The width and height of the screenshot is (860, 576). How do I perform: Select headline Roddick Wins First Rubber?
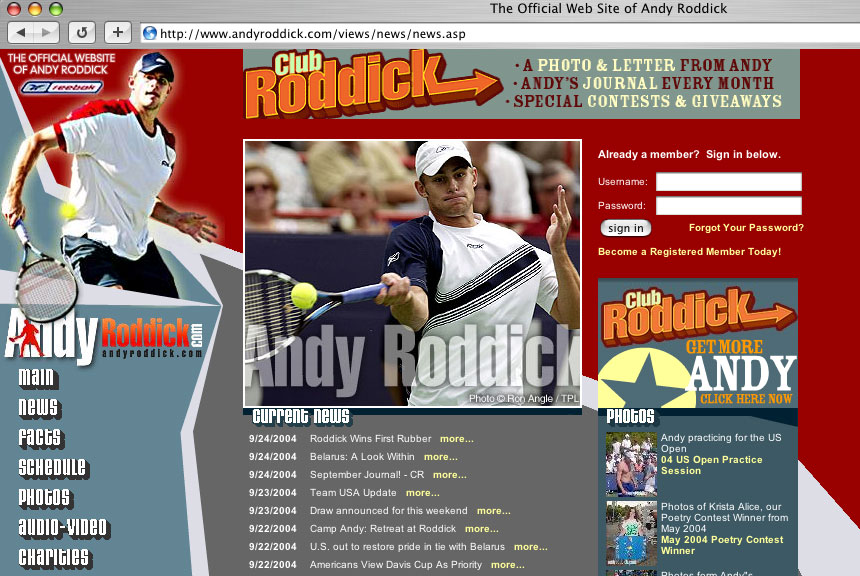[x=370, y=439]
